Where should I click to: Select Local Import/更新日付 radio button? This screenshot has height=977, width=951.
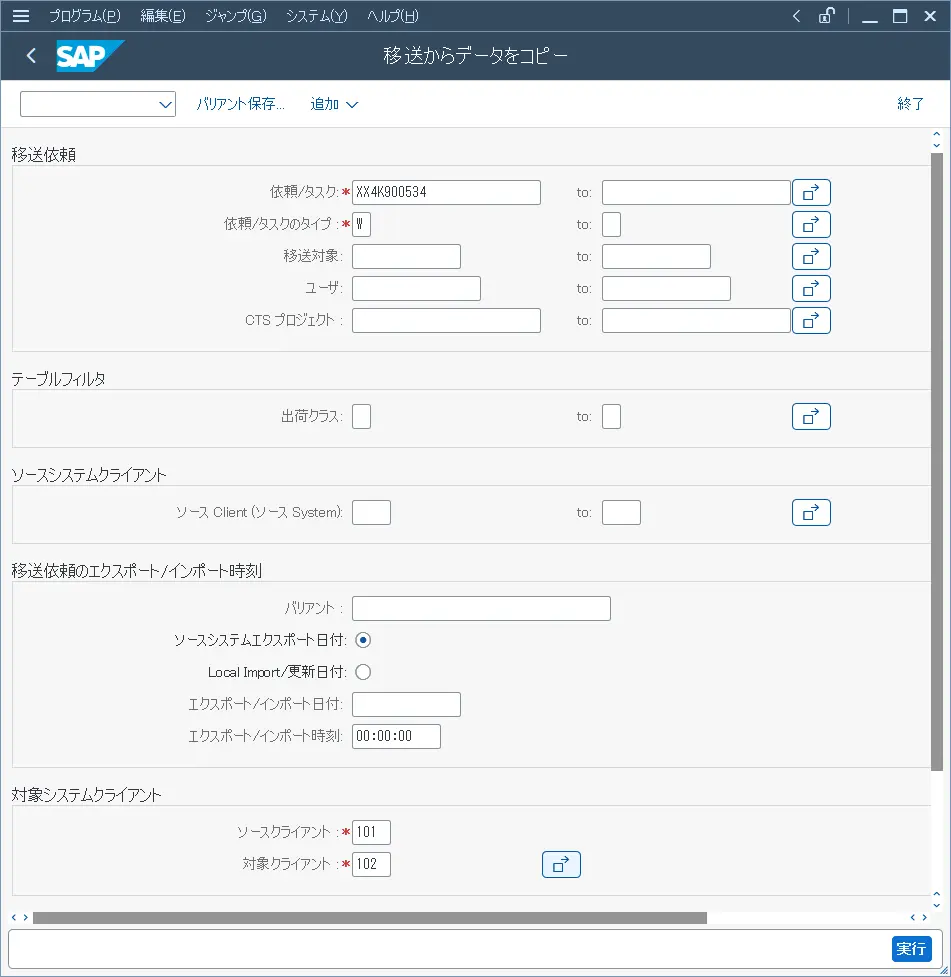click(x=363, y=672)
